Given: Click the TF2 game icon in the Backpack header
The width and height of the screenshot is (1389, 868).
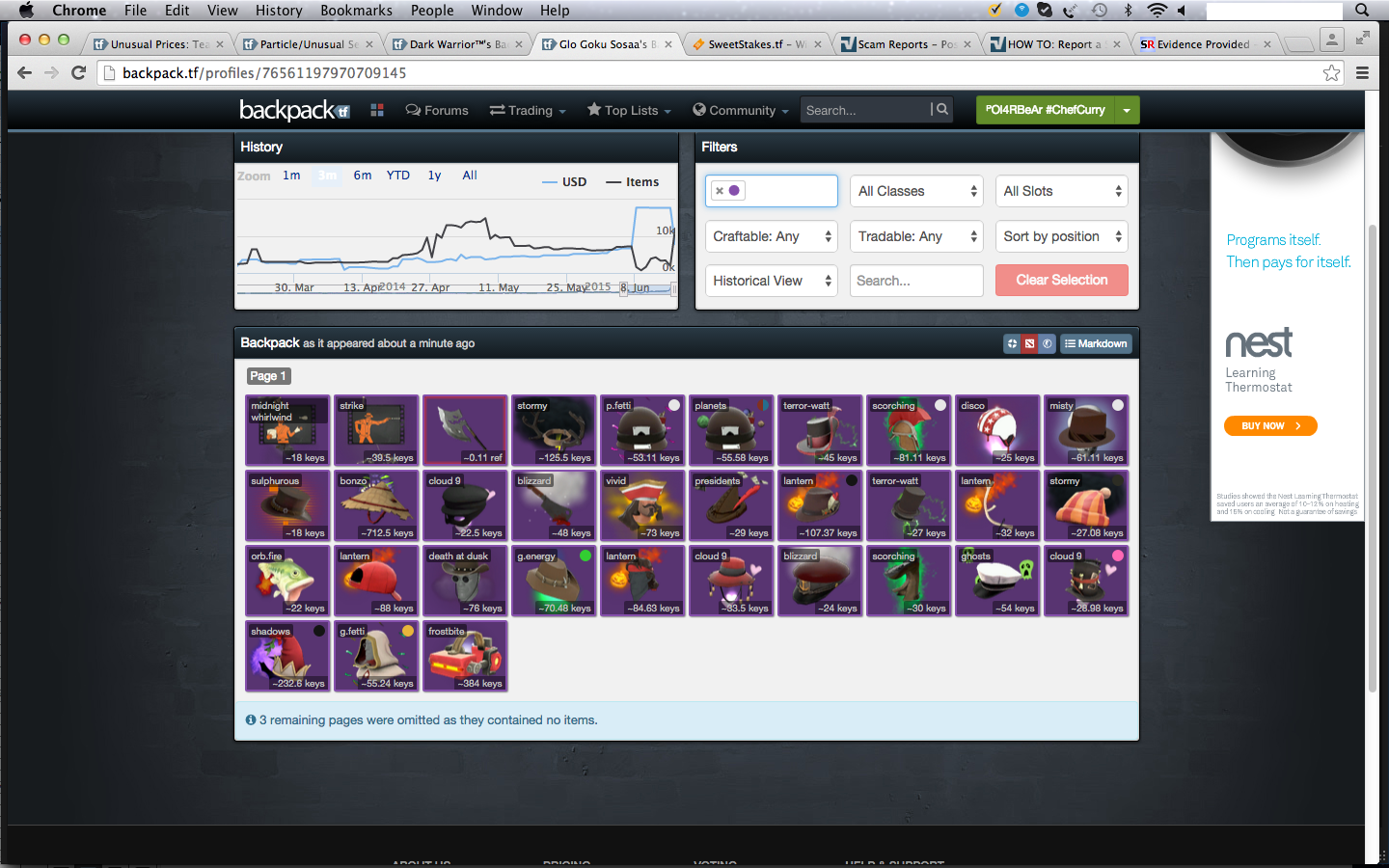Looking at the screenshot, I should [x=1012, y=343].
